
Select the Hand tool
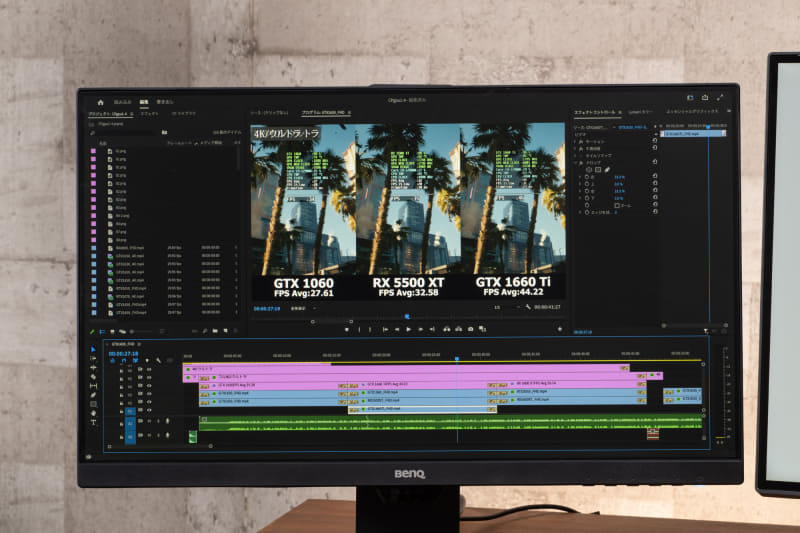[93, 413]
